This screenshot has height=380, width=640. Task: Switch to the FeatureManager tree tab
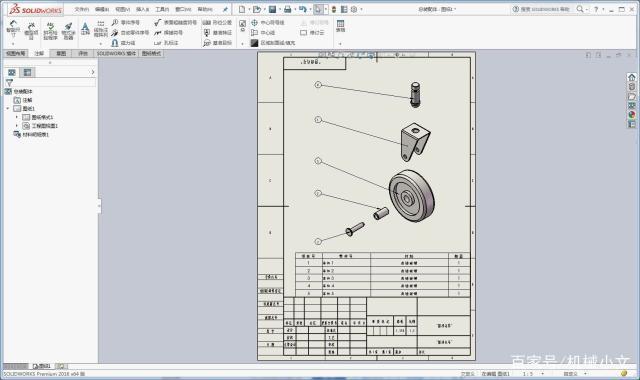pyautogui.click(x=12, y=72)
